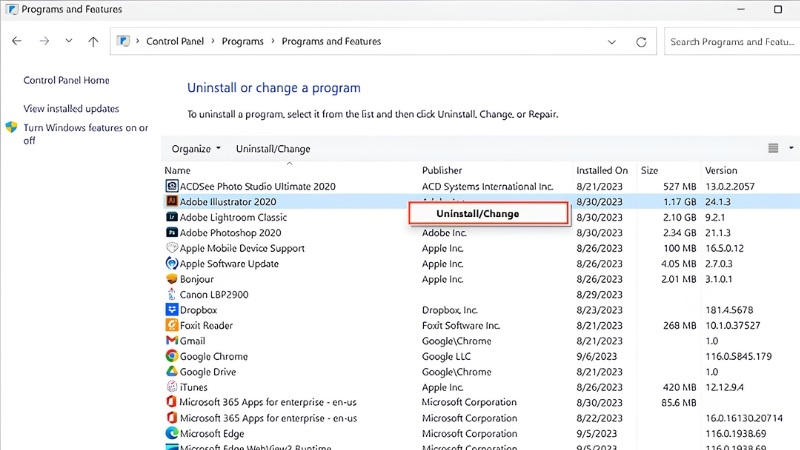Screen dimensions: 800x450
Task: Select the Adobe Lightroom Classic row
Action: click(481, 217)
